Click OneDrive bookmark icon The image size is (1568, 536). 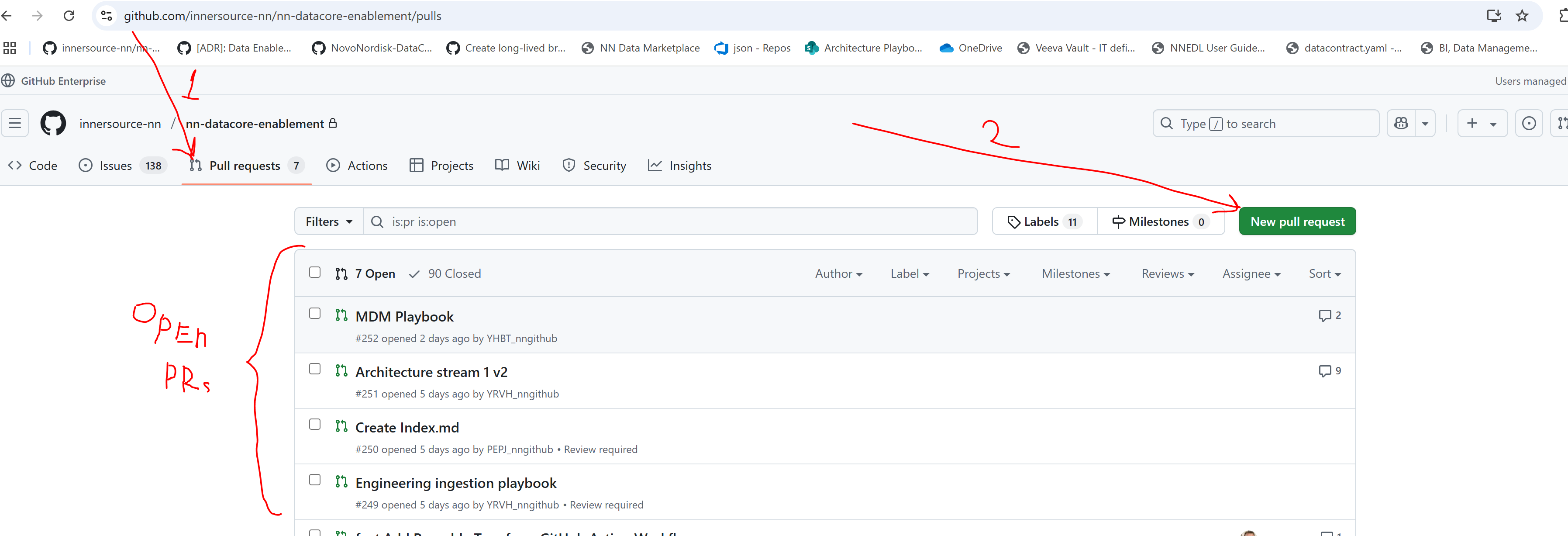point(946,48)
